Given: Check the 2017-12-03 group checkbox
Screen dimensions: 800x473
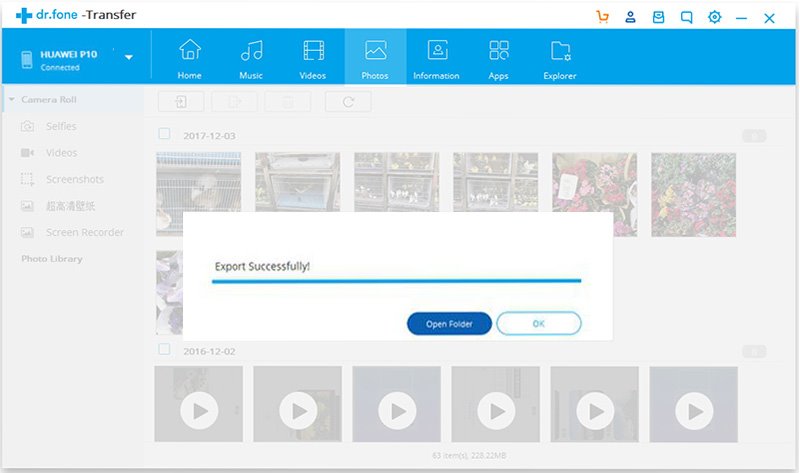Looking at the screenshot, I should tap(164, 134).
